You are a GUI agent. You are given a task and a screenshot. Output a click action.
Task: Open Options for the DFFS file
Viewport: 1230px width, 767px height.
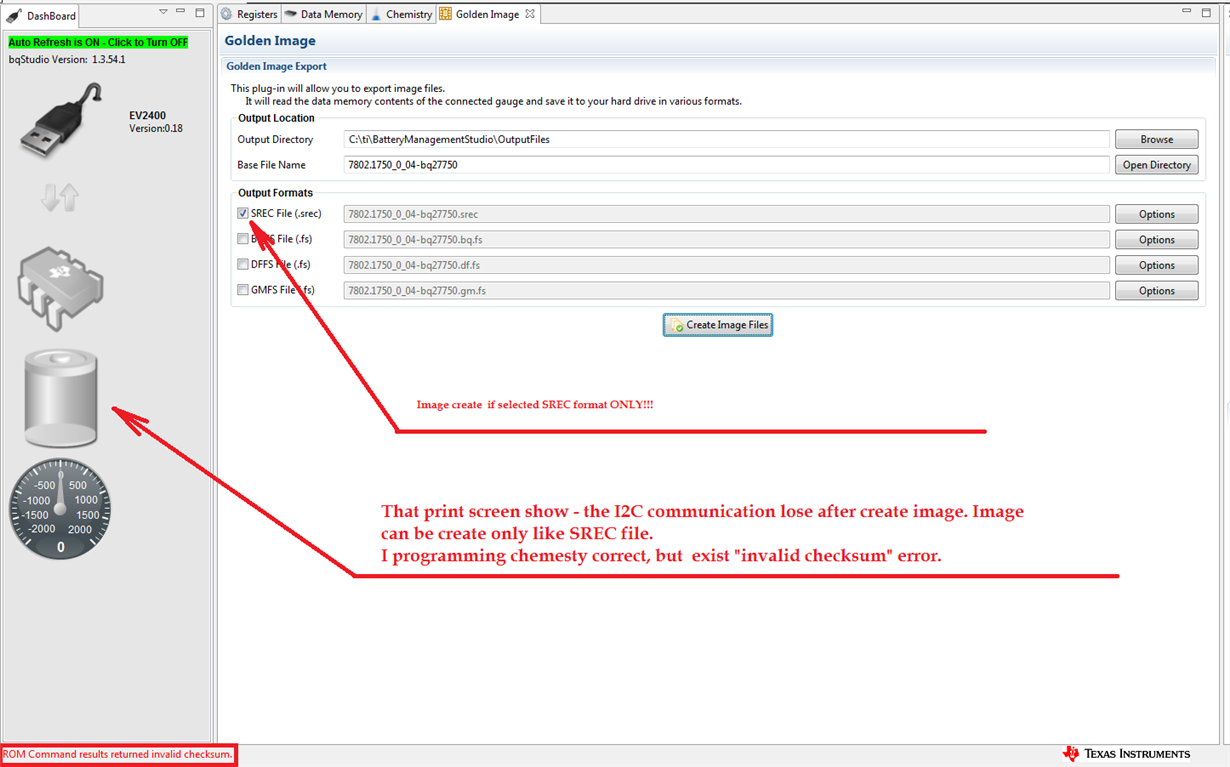[x=1156, y=265]
